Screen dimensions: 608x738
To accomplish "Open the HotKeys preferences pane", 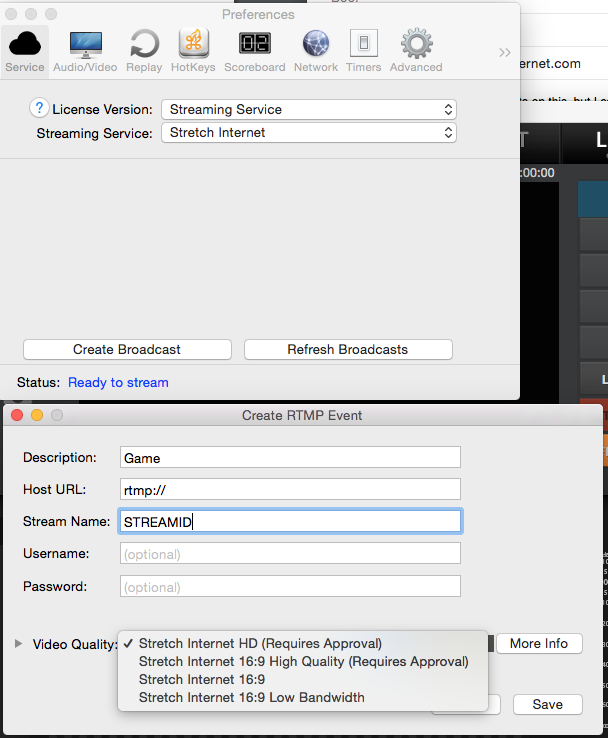I will 193,49.
